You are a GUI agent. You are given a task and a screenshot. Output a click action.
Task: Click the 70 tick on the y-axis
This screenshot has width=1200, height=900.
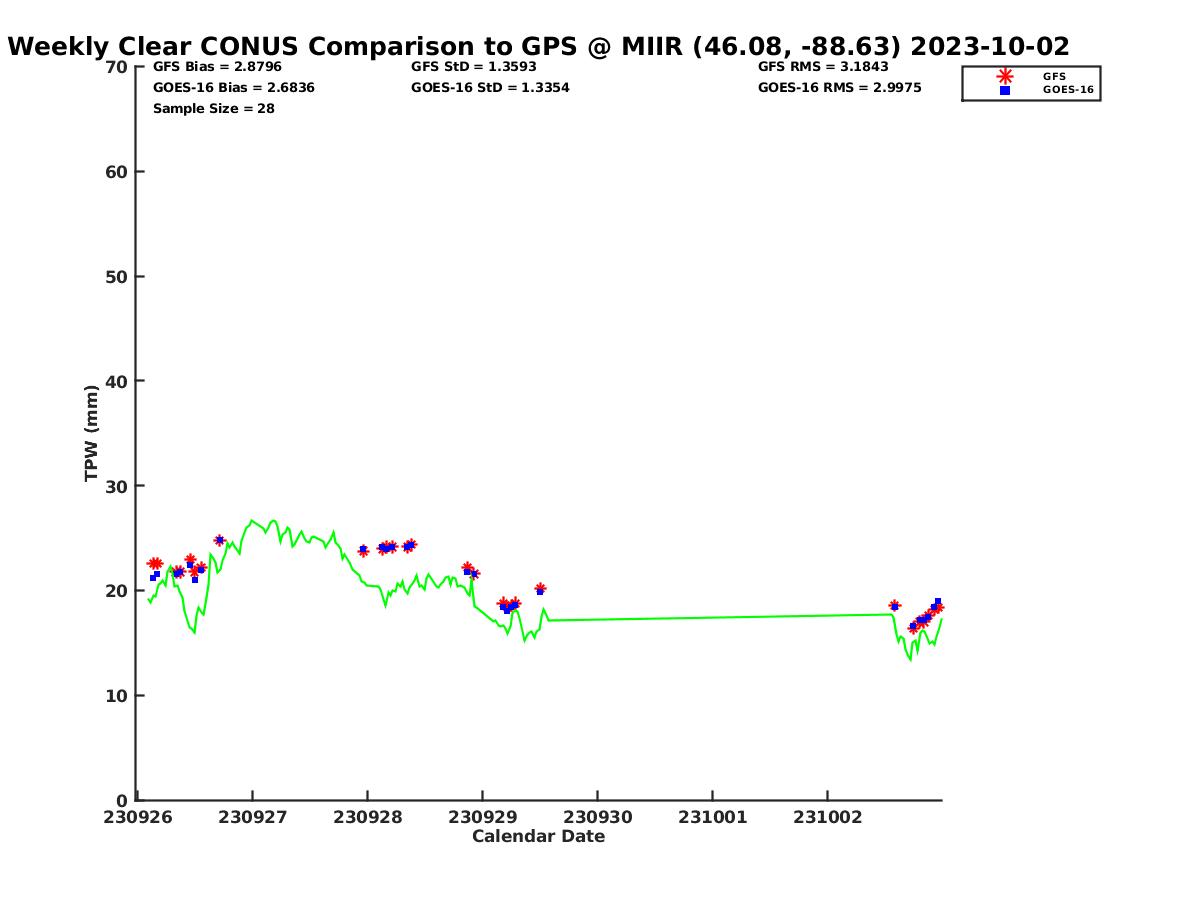click(117, 67)
